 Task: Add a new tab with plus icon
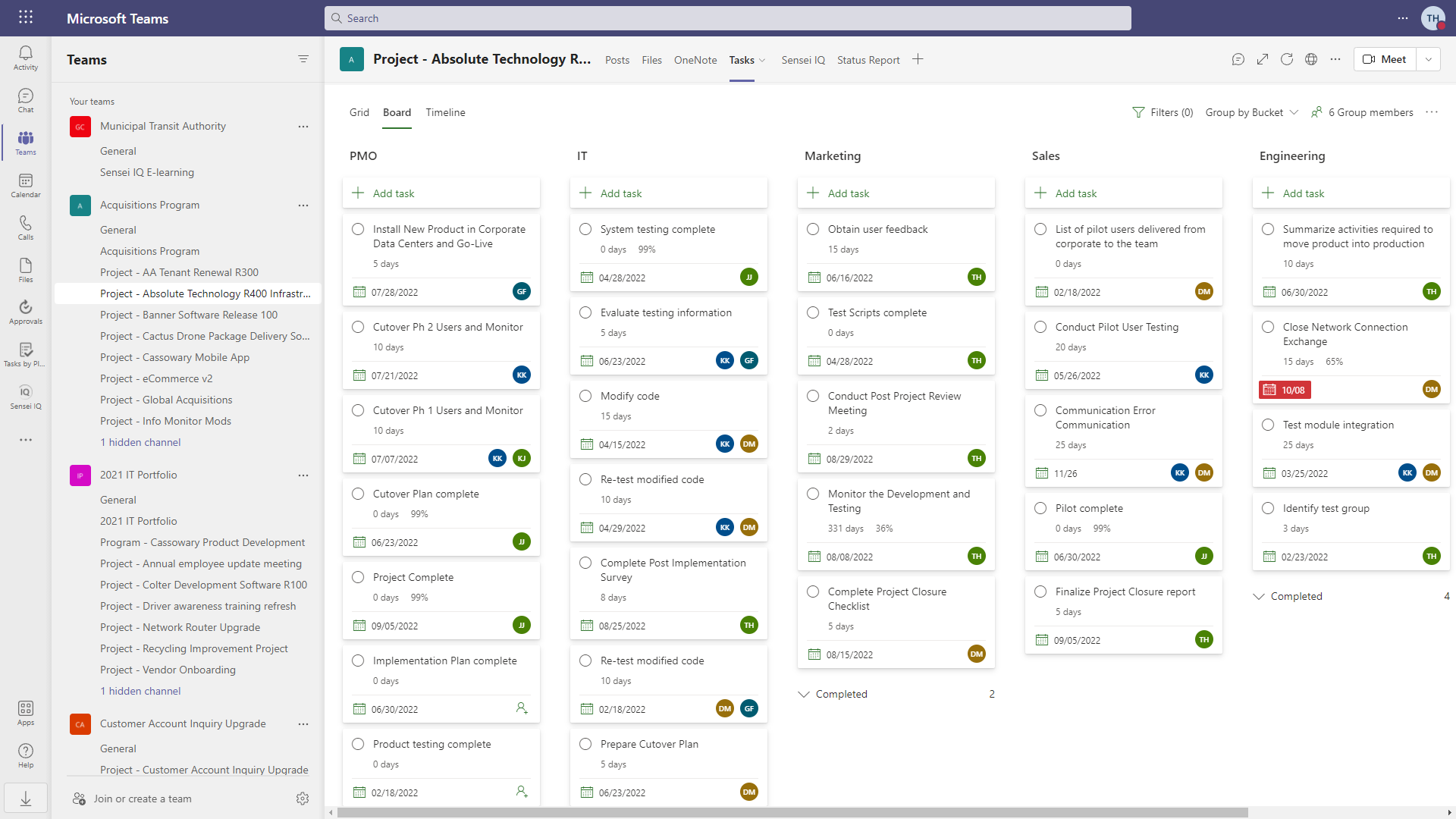[918, 59]
